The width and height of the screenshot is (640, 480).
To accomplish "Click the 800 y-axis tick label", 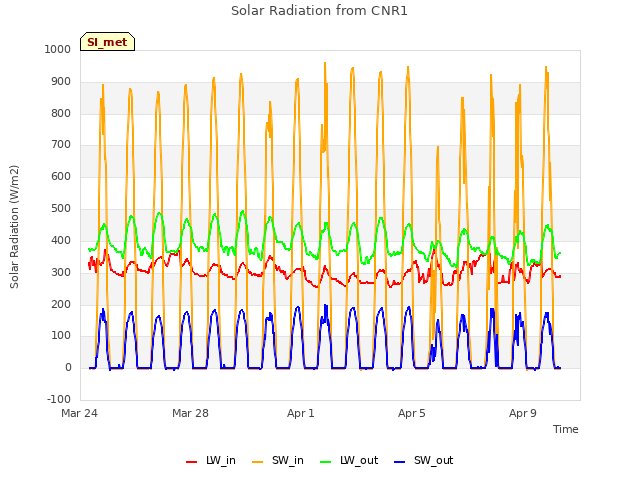I will [x=61, y=113].
